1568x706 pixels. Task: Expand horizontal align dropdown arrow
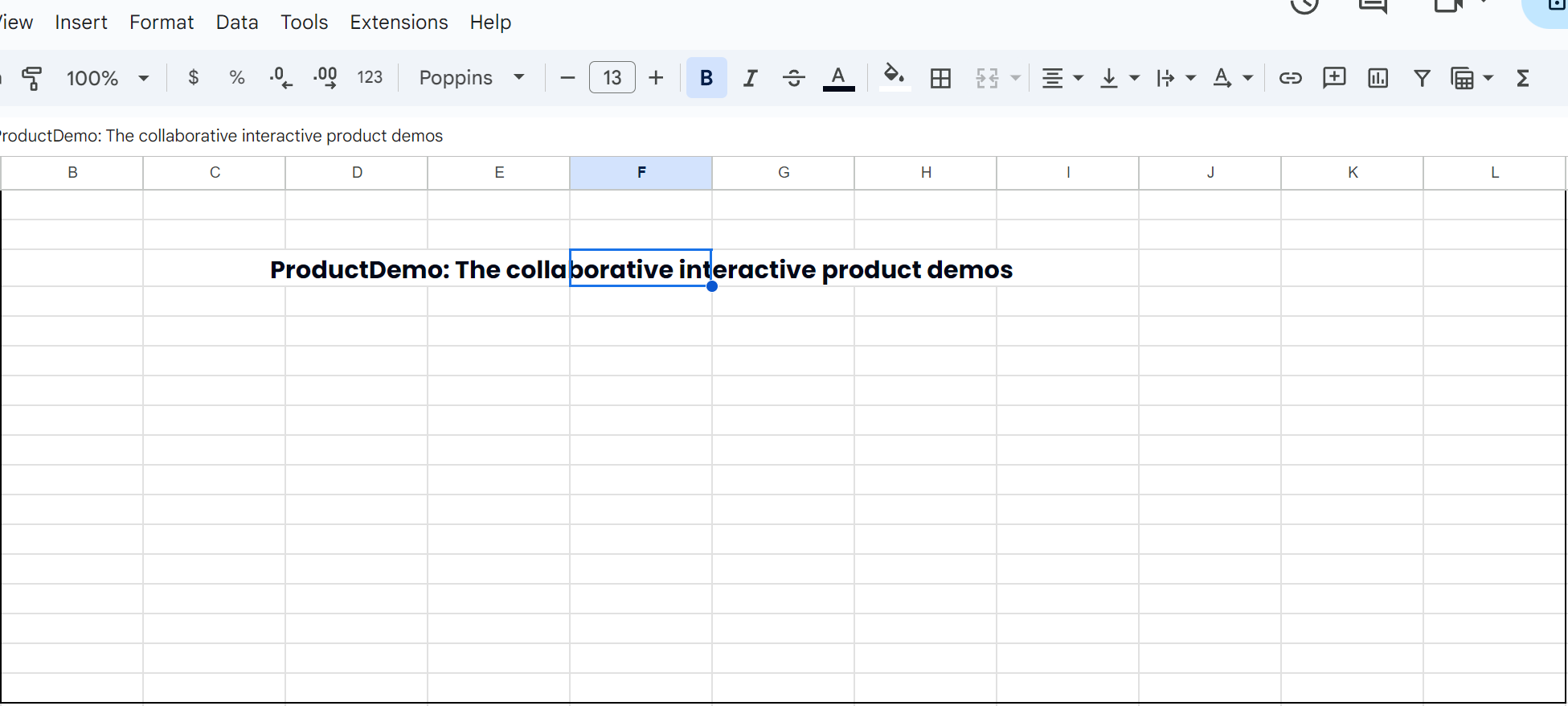click(1079, 78)
